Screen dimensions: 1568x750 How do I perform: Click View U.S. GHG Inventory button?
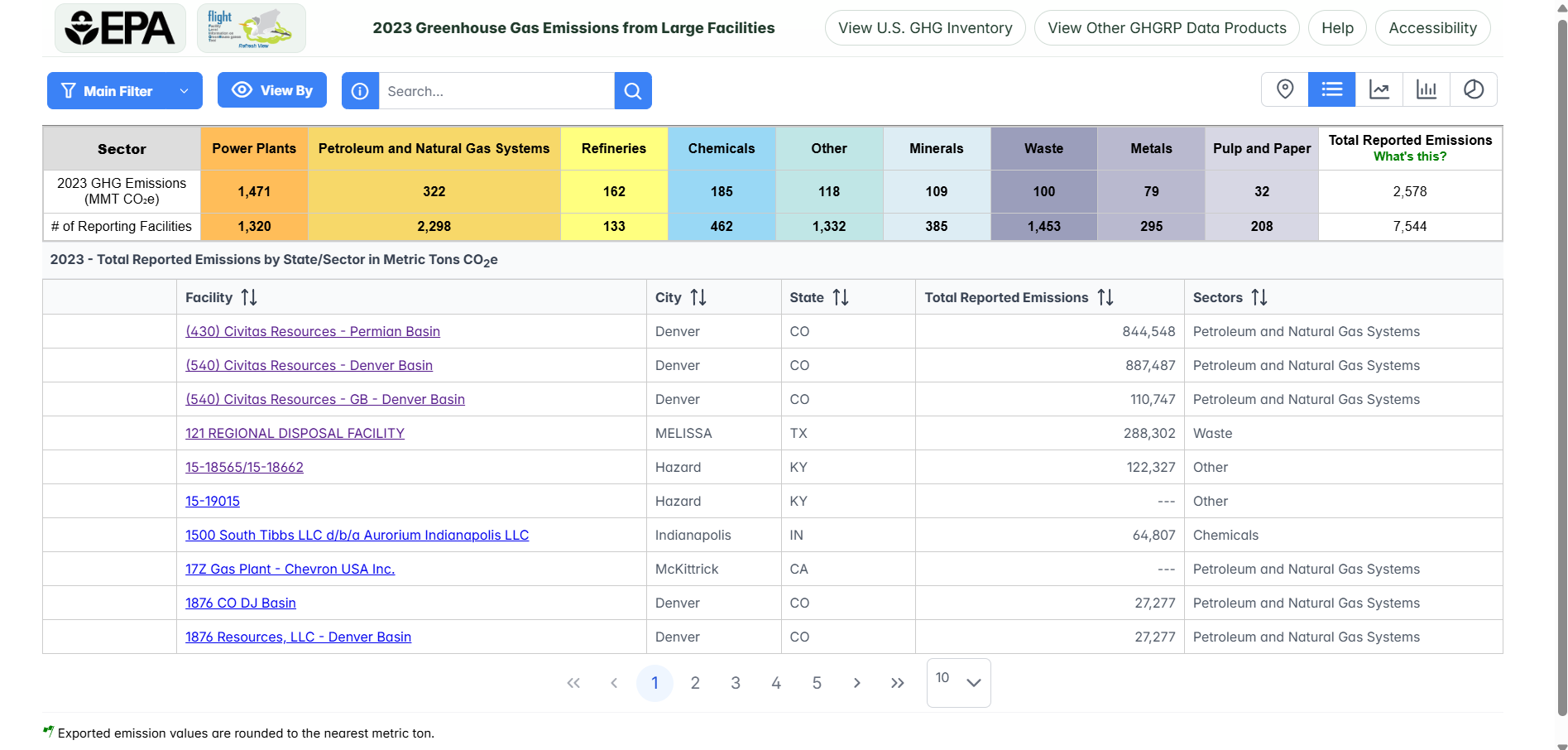point(924,28)
